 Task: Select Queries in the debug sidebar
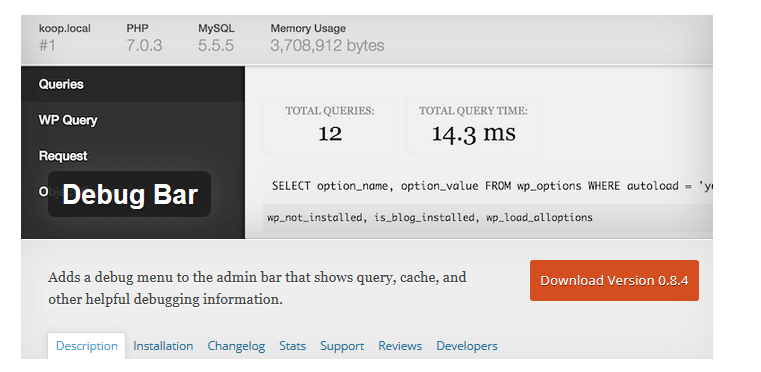pyautogui.click(x=133, y=84)
